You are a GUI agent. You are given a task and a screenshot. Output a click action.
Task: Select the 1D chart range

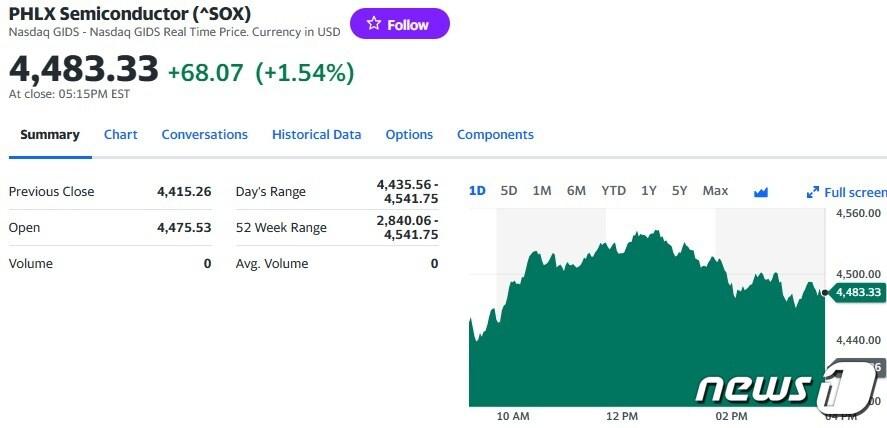(477, 191)
